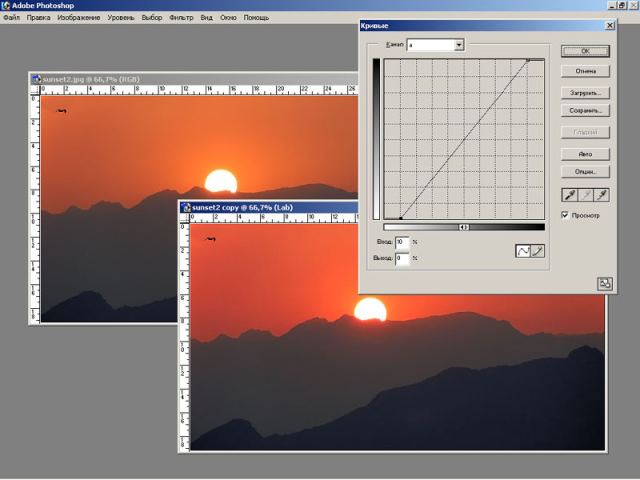Open the Вид menu
This screenshot has height=480, width=640.
coord(207,18)
